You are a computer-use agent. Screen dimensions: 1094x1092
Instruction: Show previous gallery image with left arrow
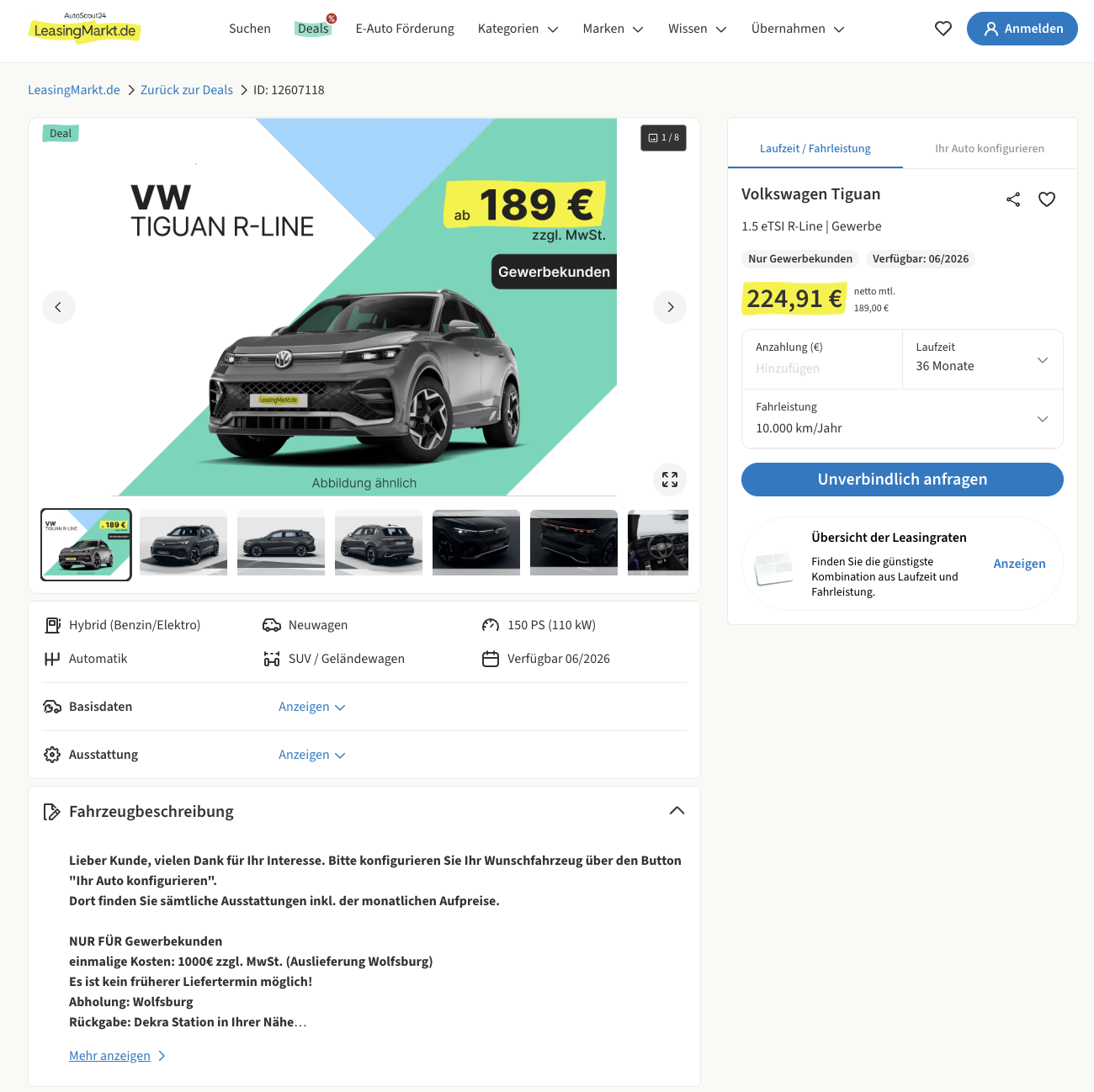point(59,307)
